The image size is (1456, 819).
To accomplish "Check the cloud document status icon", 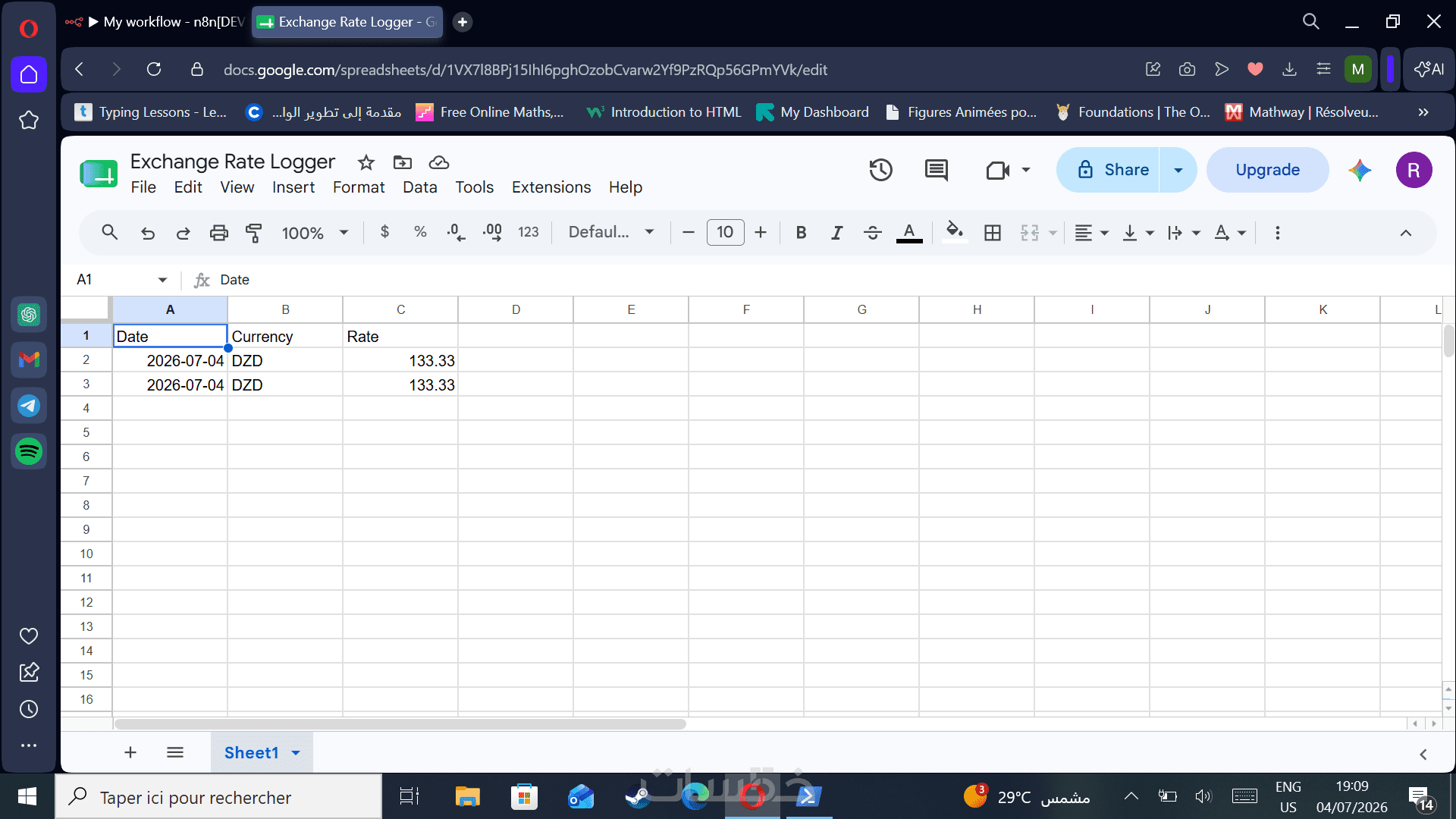I will (439, 162).
